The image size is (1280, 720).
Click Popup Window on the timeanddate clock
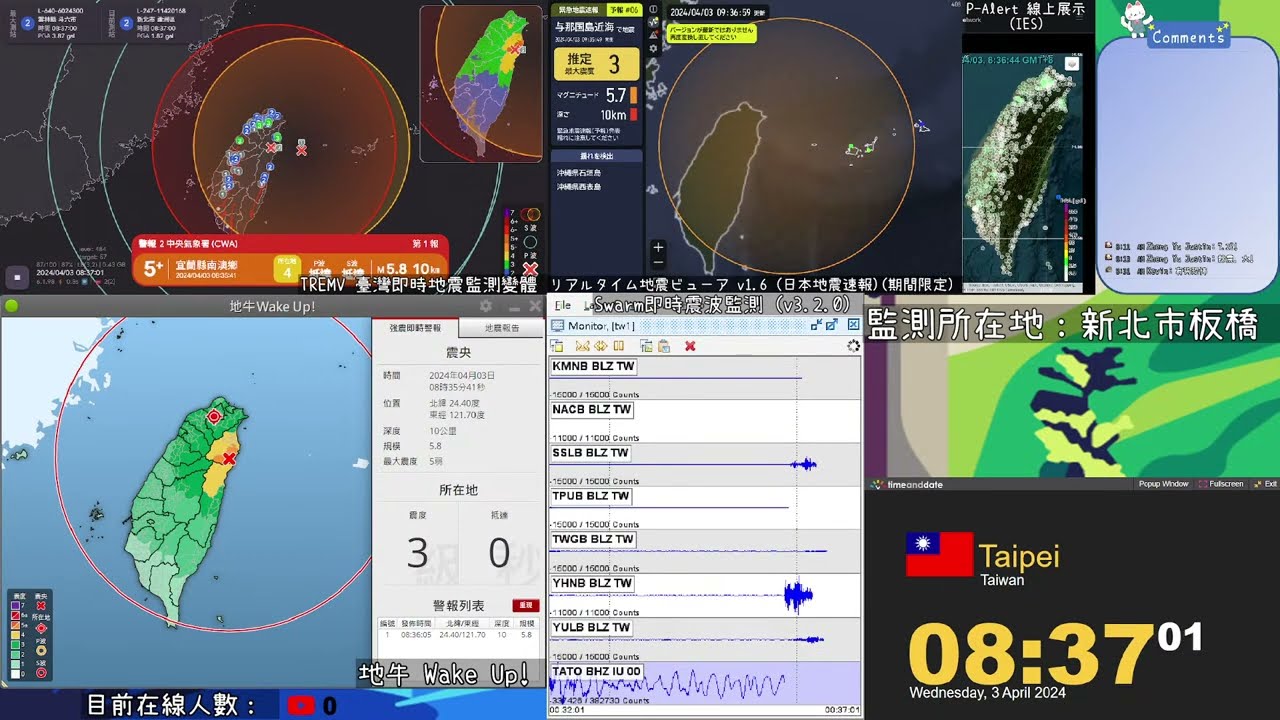coord(1163,484)
